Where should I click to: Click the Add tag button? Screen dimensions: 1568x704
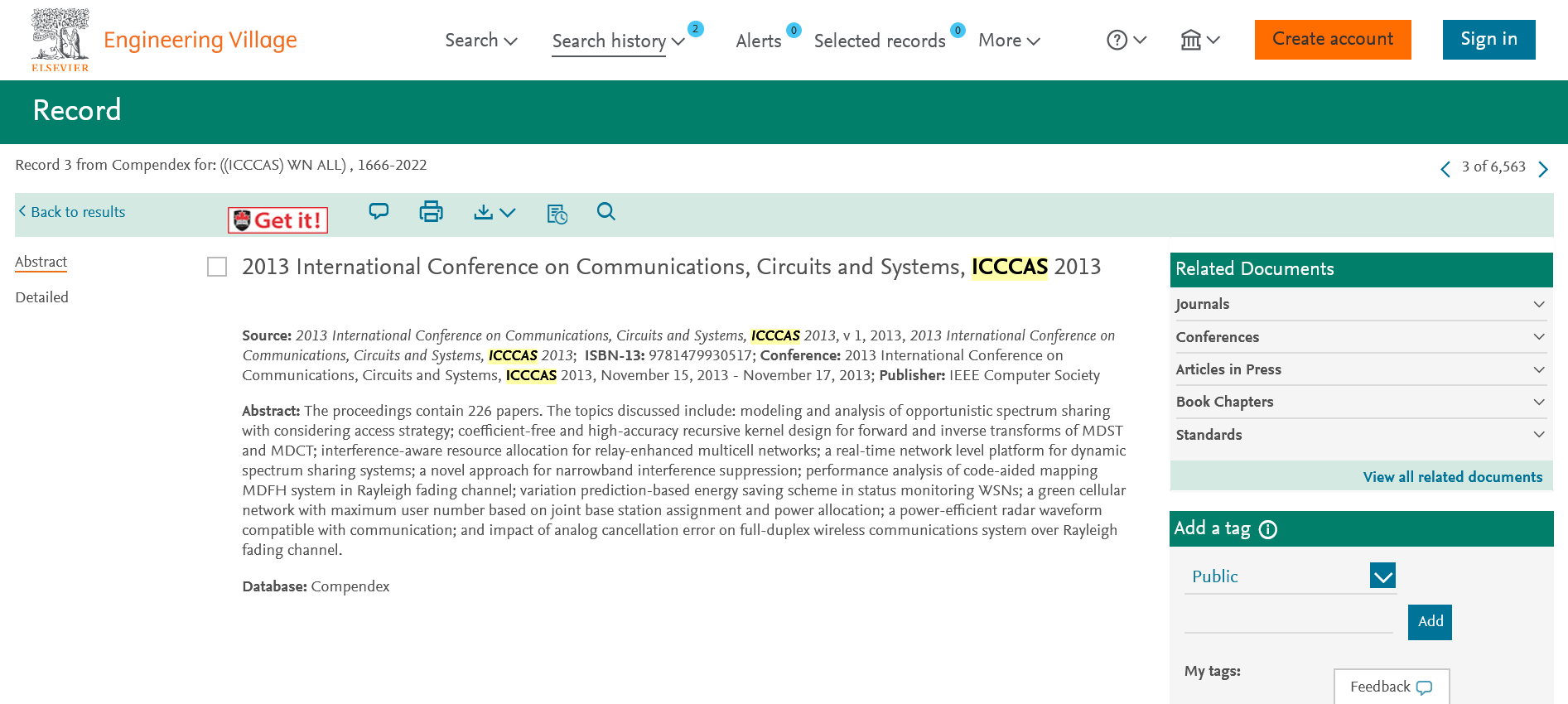pyautogui.click(x=1430, y=622)
